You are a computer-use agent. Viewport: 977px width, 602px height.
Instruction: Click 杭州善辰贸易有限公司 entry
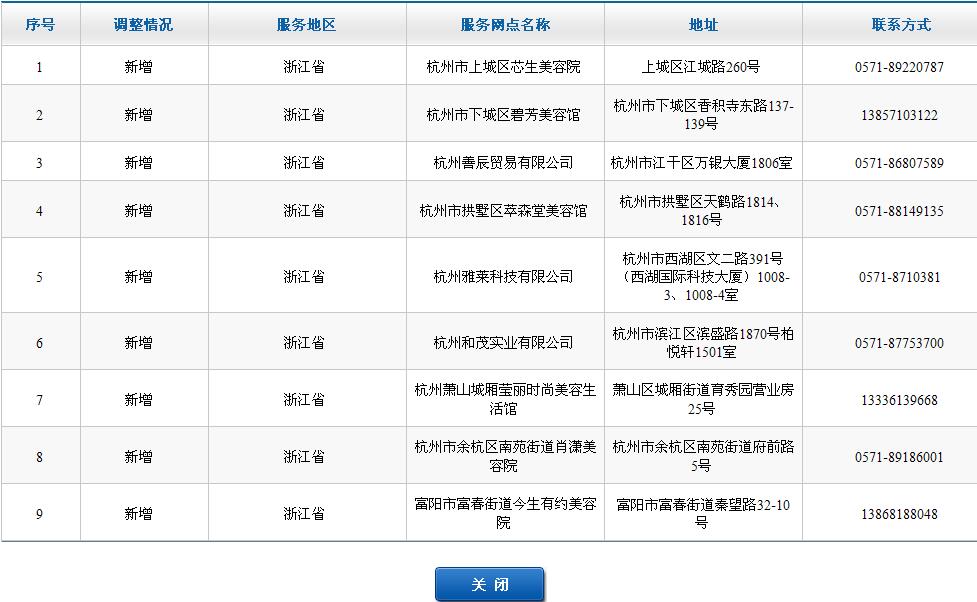pos(503,163)
